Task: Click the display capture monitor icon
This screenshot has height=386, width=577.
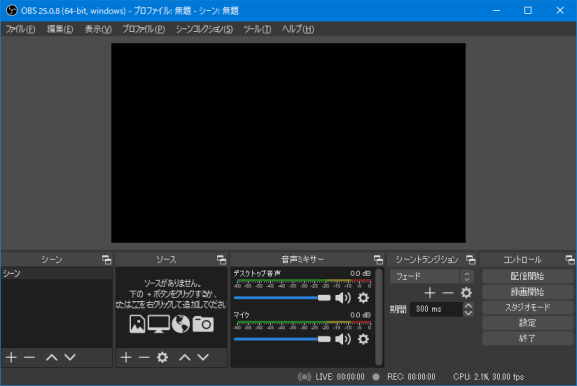Action: tap(159, 324)
